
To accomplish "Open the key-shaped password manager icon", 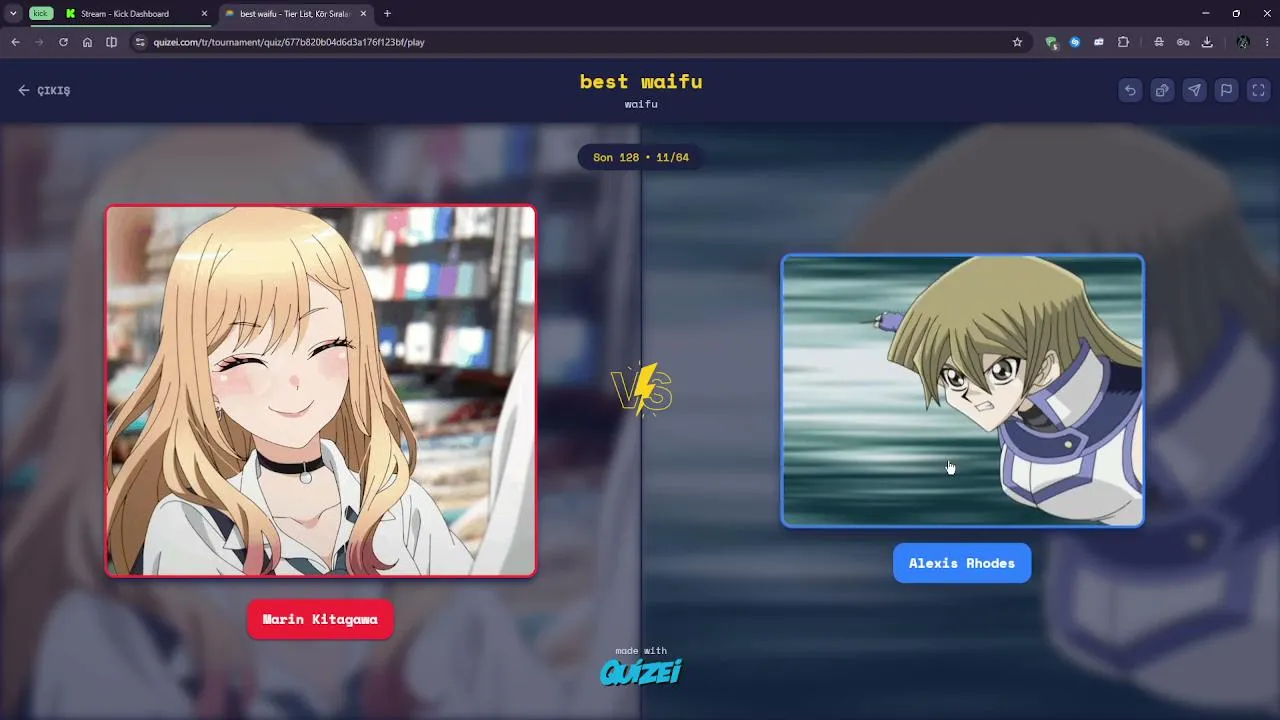I will pyautogui.click(x=1183, y=42).
